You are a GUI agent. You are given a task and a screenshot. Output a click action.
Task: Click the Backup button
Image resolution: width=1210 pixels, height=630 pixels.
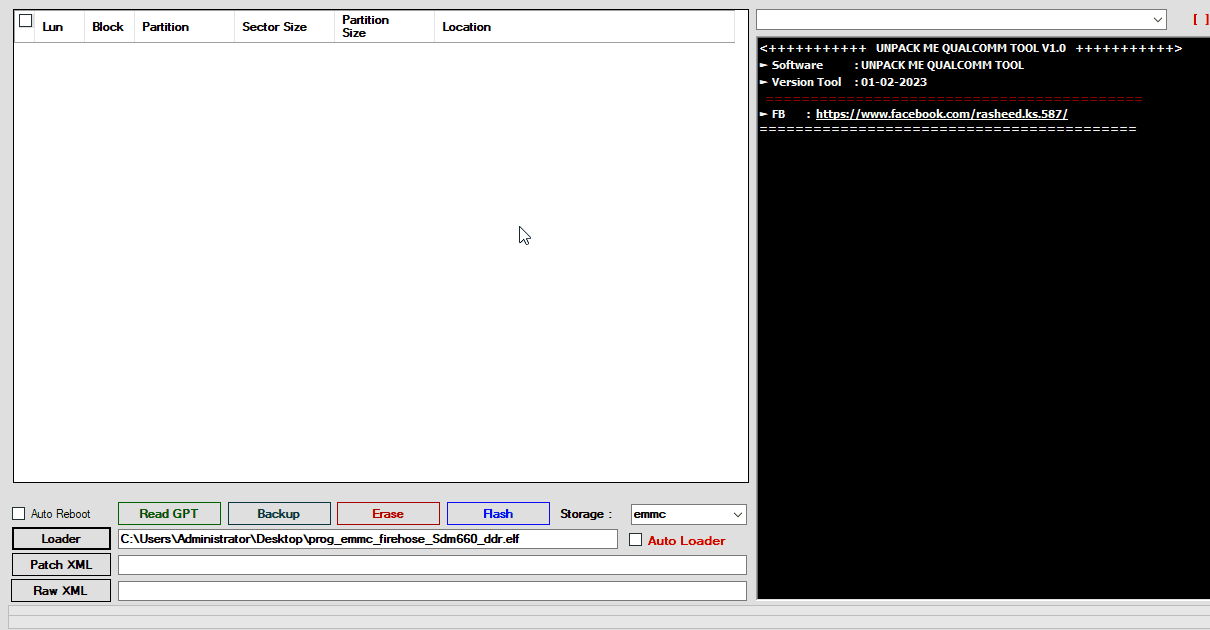coord(279,514)
